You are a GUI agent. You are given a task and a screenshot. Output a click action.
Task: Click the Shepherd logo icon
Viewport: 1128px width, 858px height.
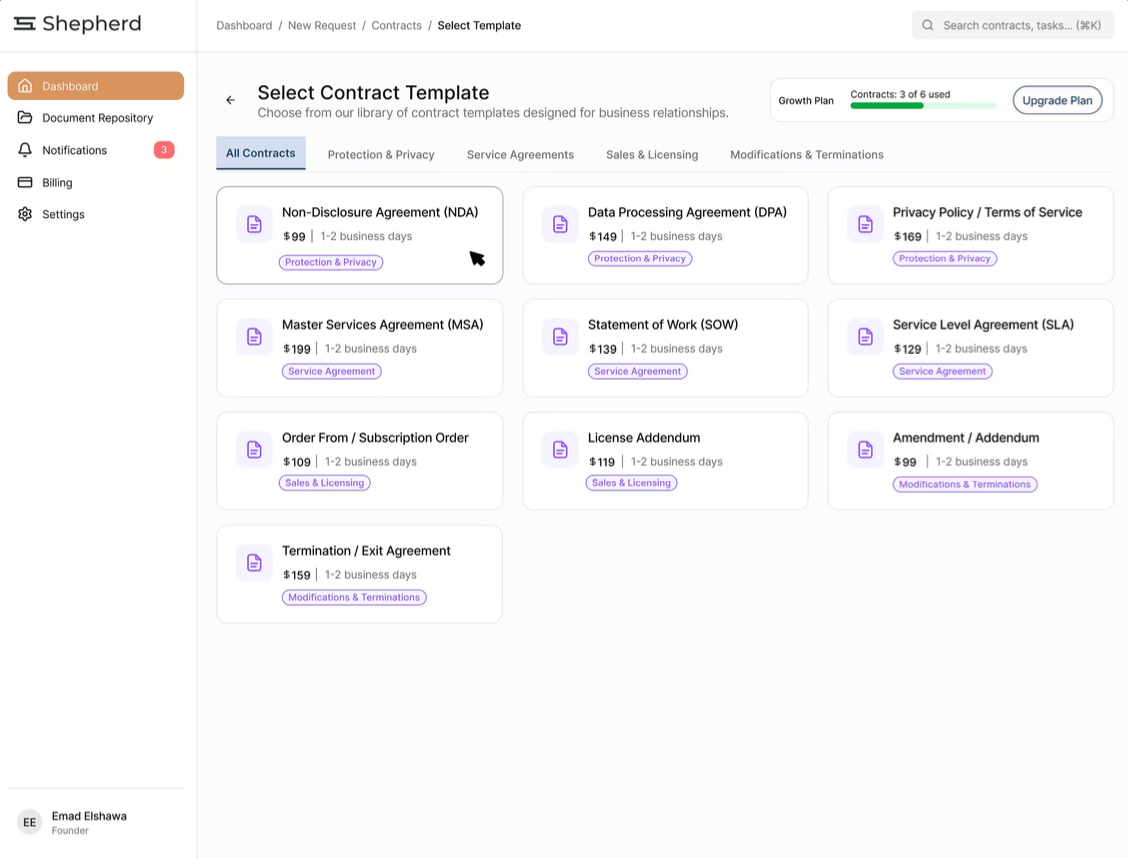(x=25, y=24)
